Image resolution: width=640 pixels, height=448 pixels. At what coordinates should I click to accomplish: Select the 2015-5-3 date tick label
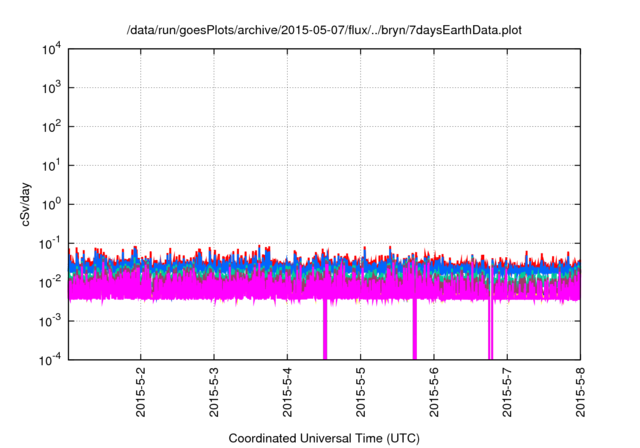pyautogui.click(x=214, y=392)
